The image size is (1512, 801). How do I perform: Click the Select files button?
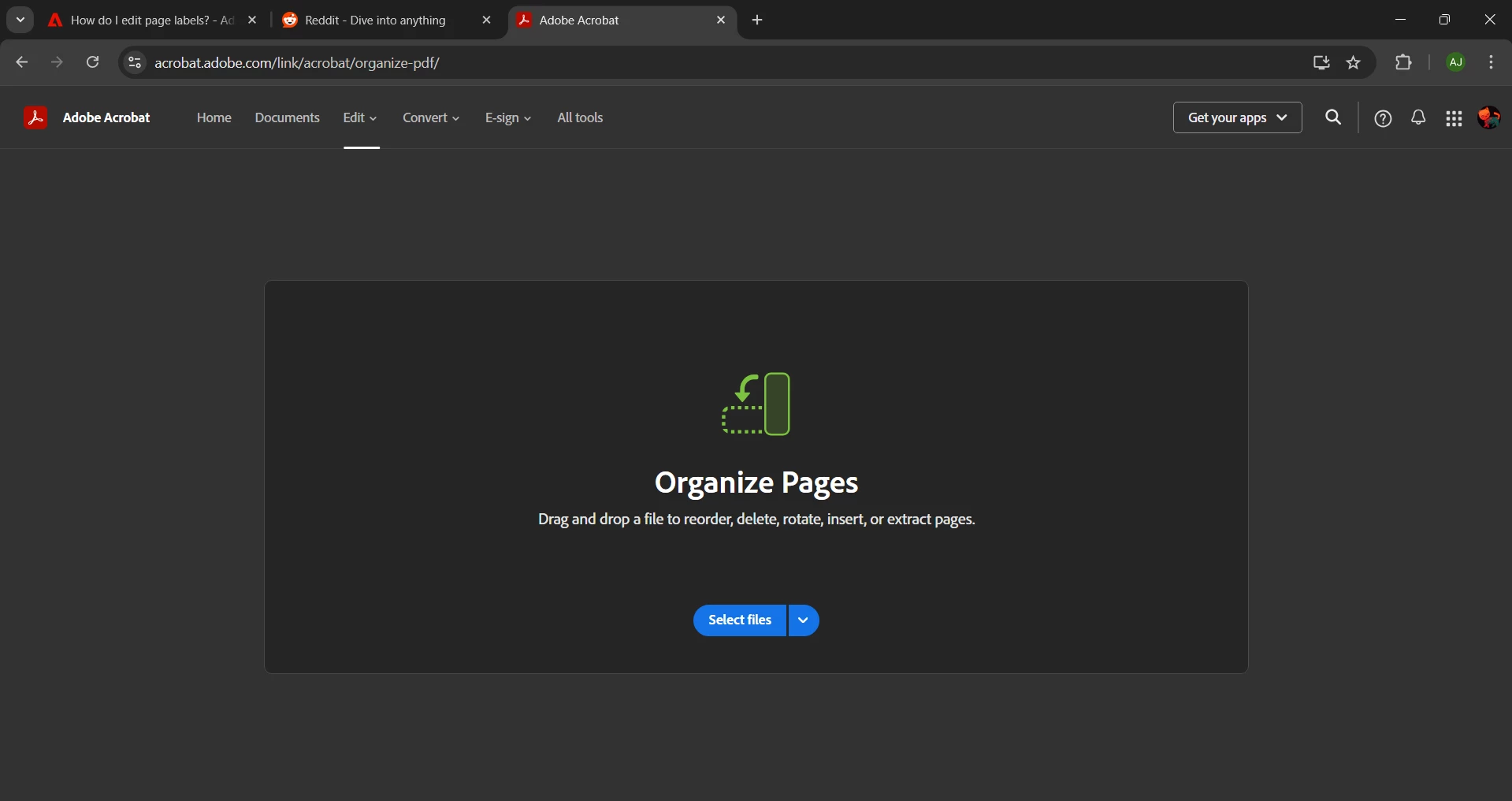coord(740,620)
